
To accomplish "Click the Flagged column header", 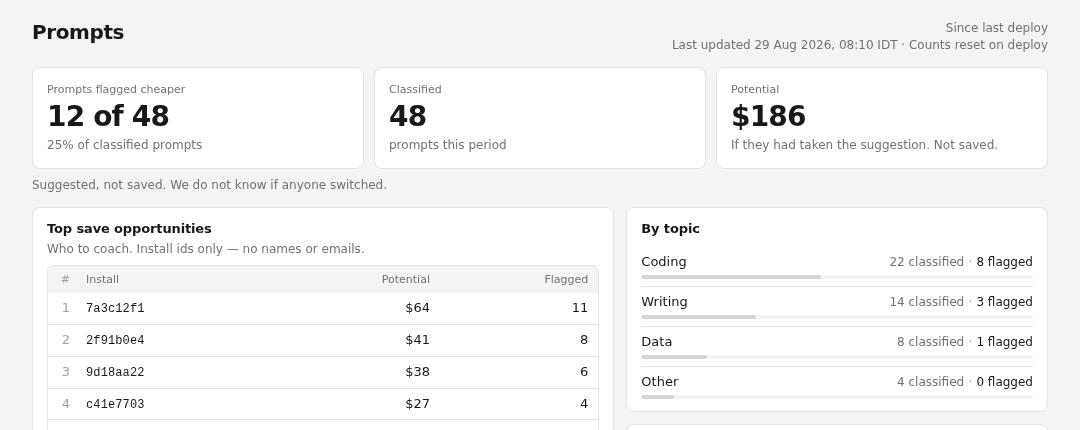I will (565, 279).
